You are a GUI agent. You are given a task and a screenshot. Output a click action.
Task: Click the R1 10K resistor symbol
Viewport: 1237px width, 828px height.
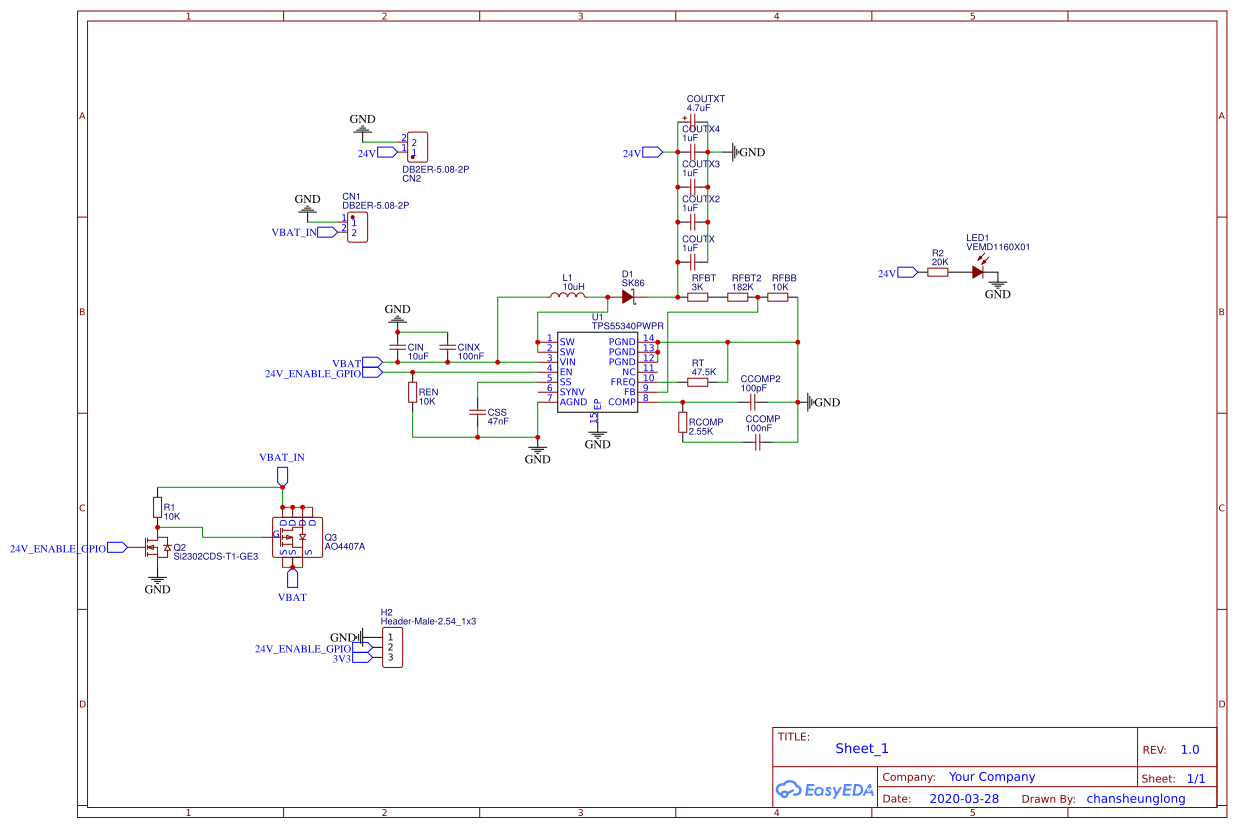click(x=157, y=507)
